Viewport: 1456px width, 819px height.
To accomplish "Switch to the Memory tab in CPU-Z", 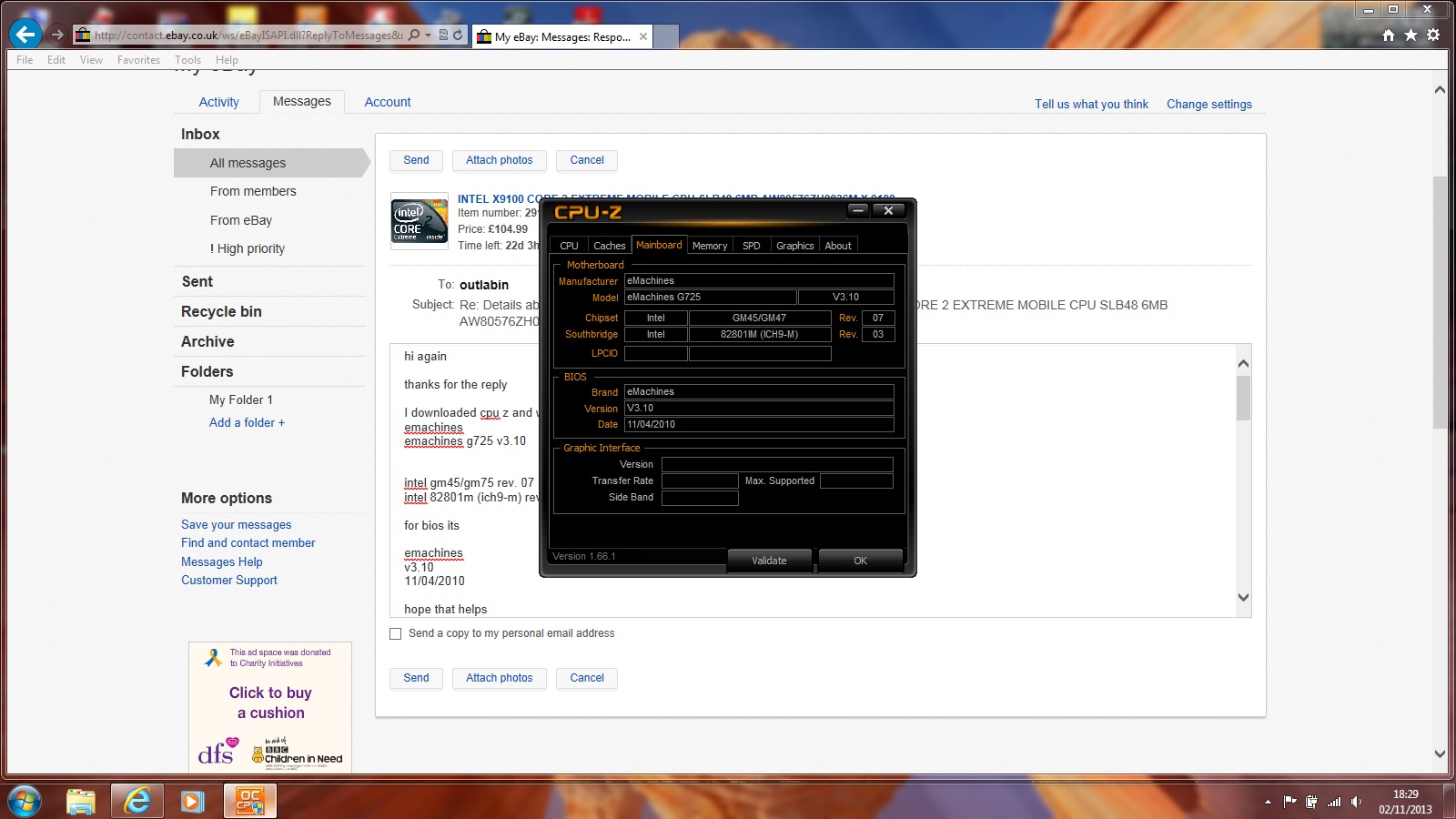I will 710,246.
